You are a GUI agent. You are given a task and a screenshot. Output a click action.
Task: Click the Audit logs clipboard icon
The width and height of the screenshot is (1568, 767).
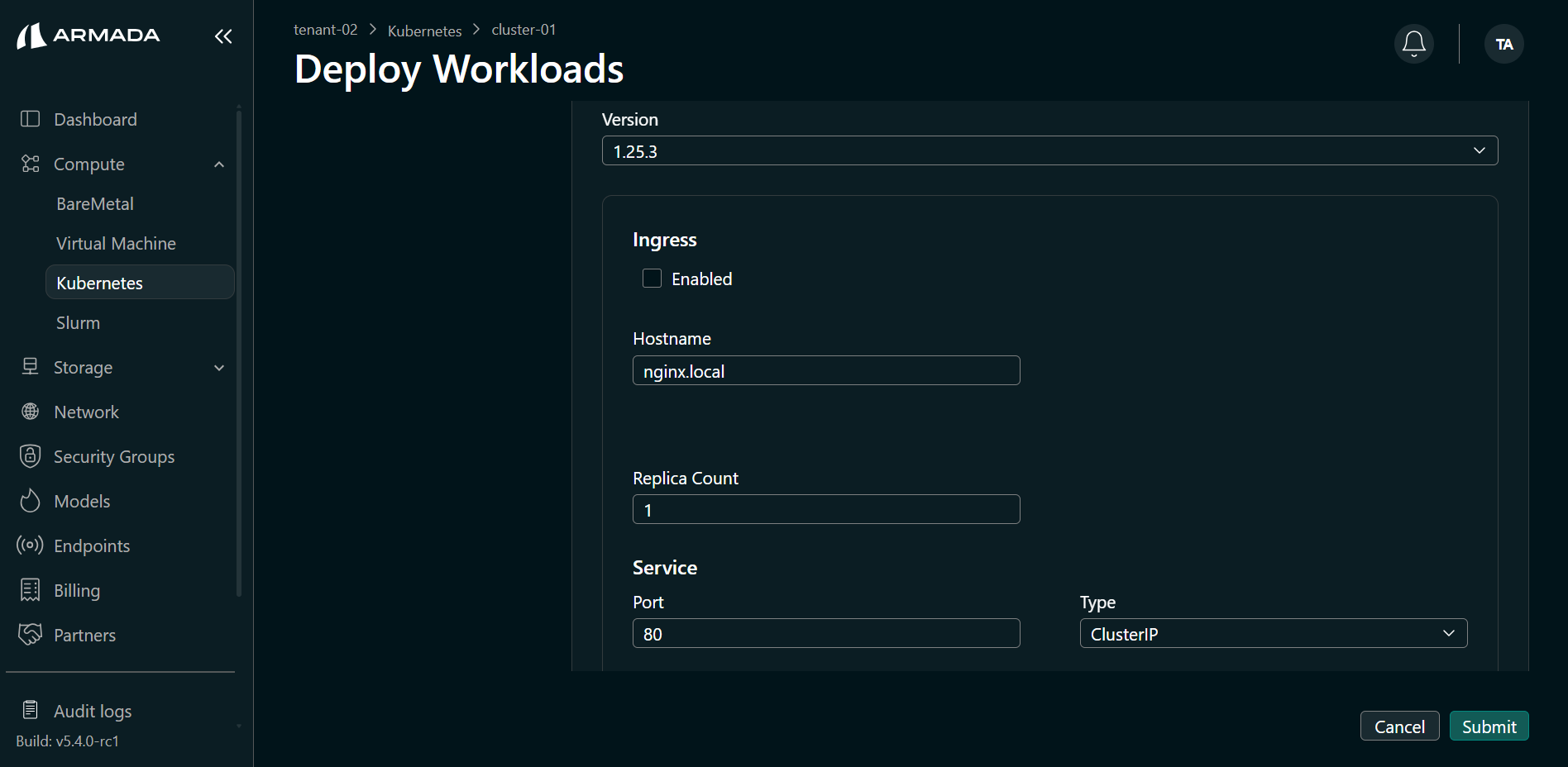point(30,711)
